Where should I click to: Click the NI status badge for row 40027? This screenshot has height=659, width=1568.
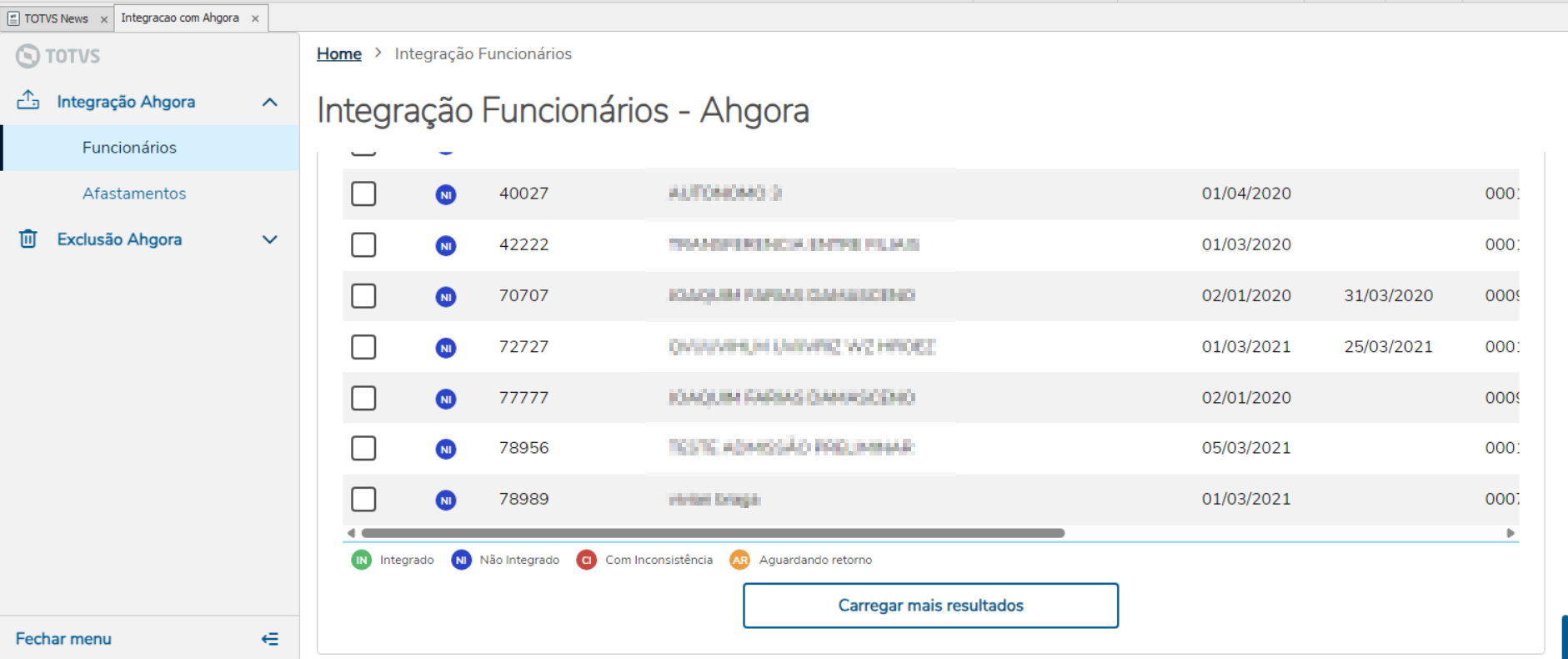pos(446,194)
